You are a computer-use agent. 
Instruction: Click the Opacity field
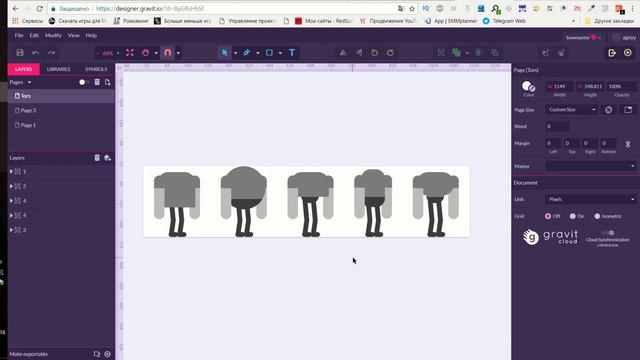(621, 87)
